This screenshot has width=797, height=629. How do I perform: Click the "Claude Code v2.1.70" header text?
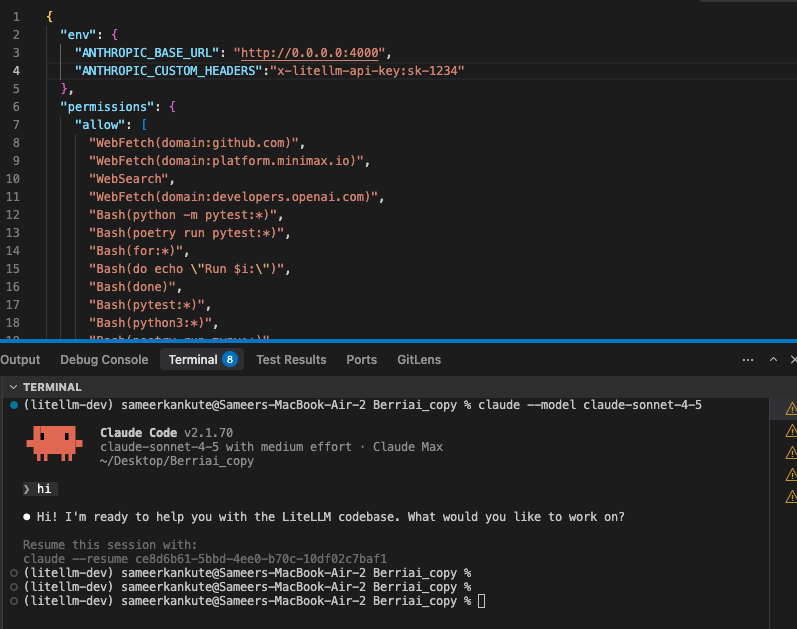(x=166, y=433)
